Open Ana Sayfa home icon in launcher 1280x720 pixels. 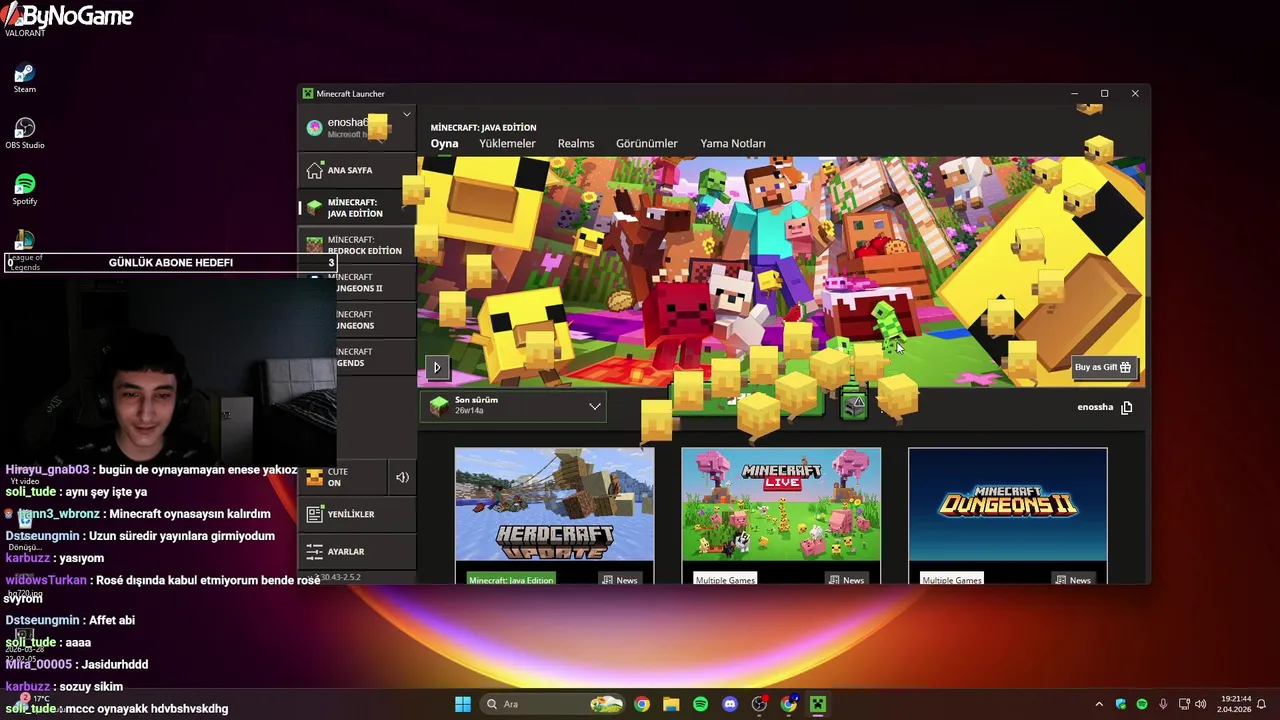315,170
